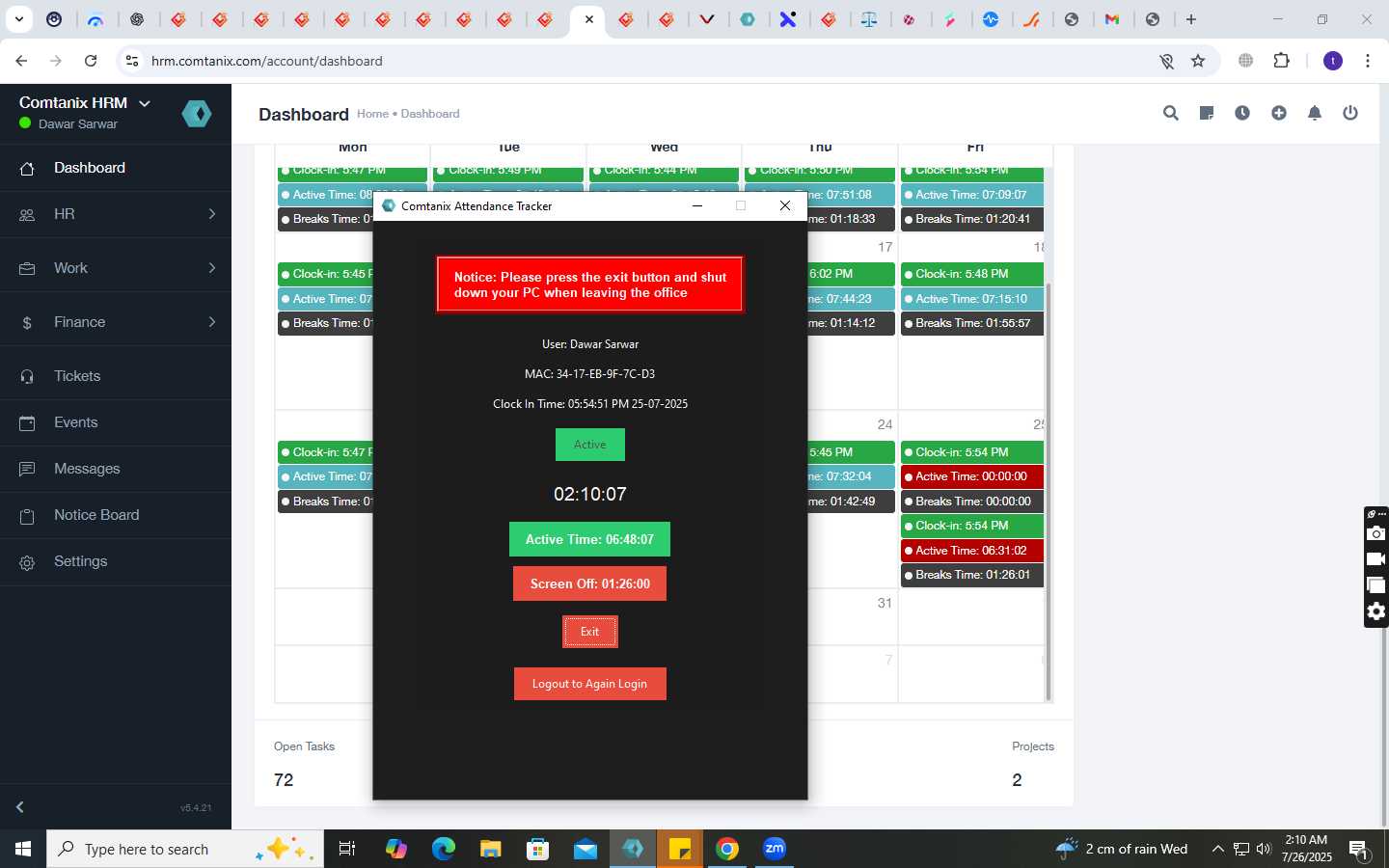Click video recorder icon on floating toolbar

(1376, 559)
